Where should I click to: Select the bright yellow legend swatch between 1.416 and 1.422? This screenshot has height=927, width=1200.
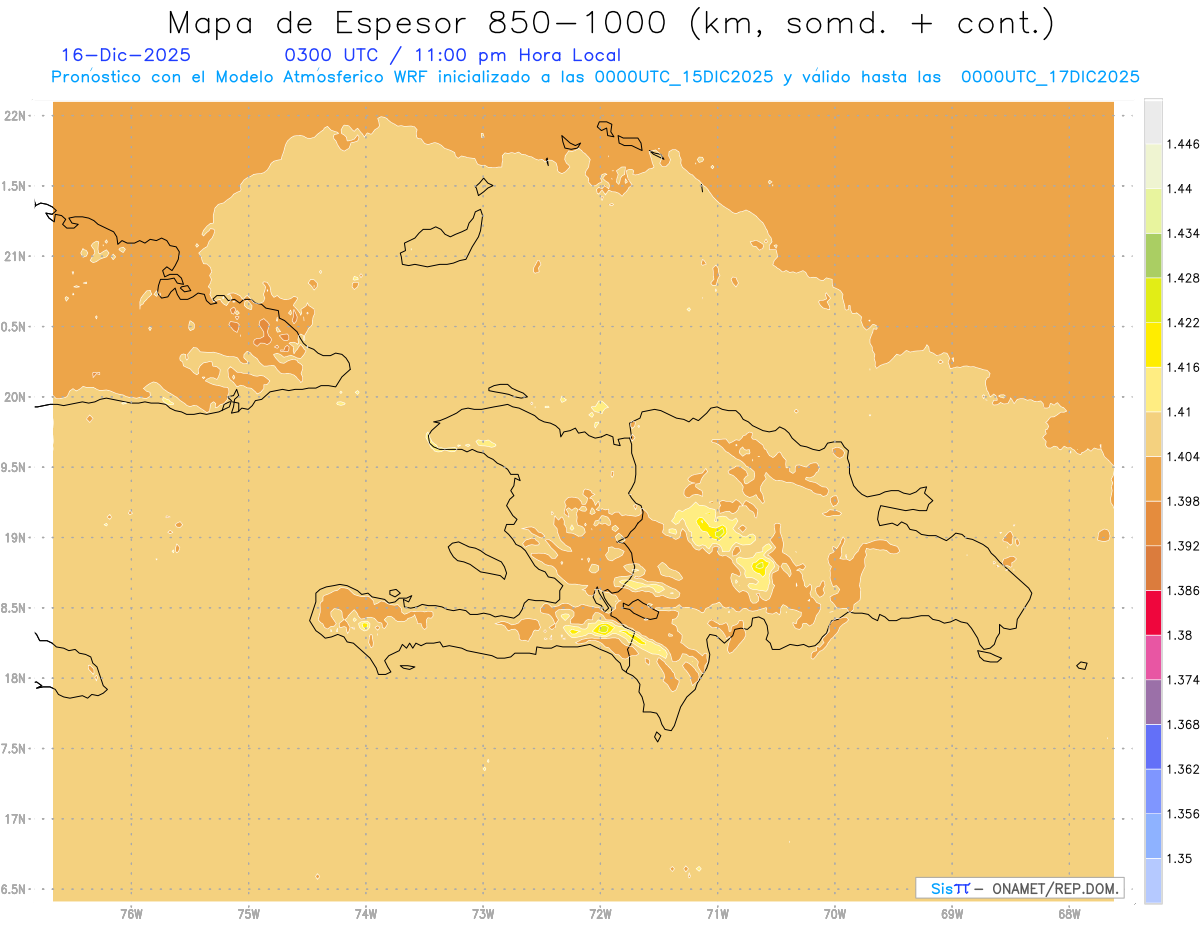tap(1153, 345)
